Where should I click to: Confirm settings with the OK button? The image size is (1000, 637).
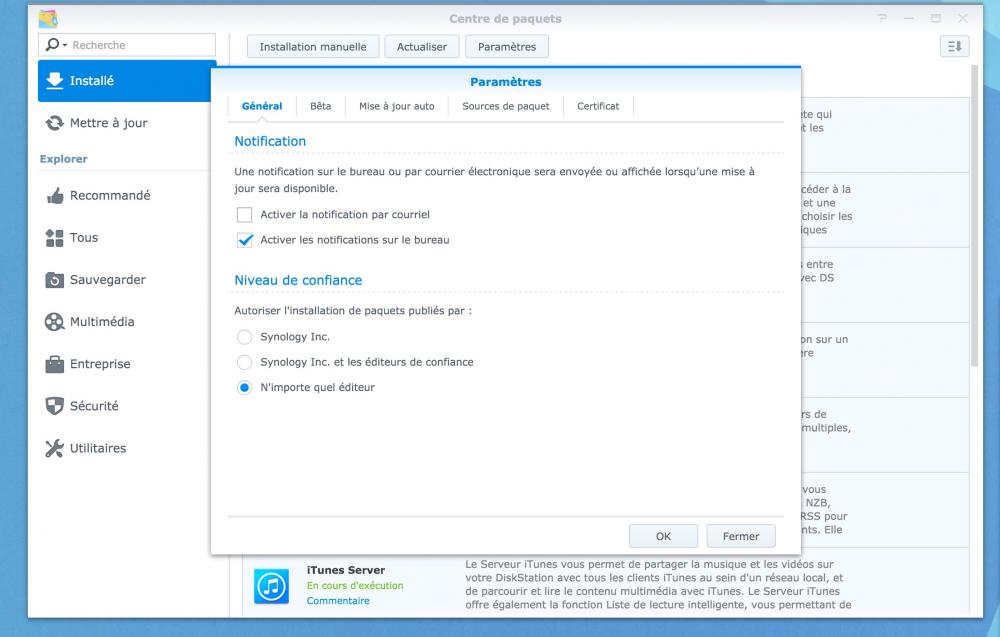coord(663,536)
